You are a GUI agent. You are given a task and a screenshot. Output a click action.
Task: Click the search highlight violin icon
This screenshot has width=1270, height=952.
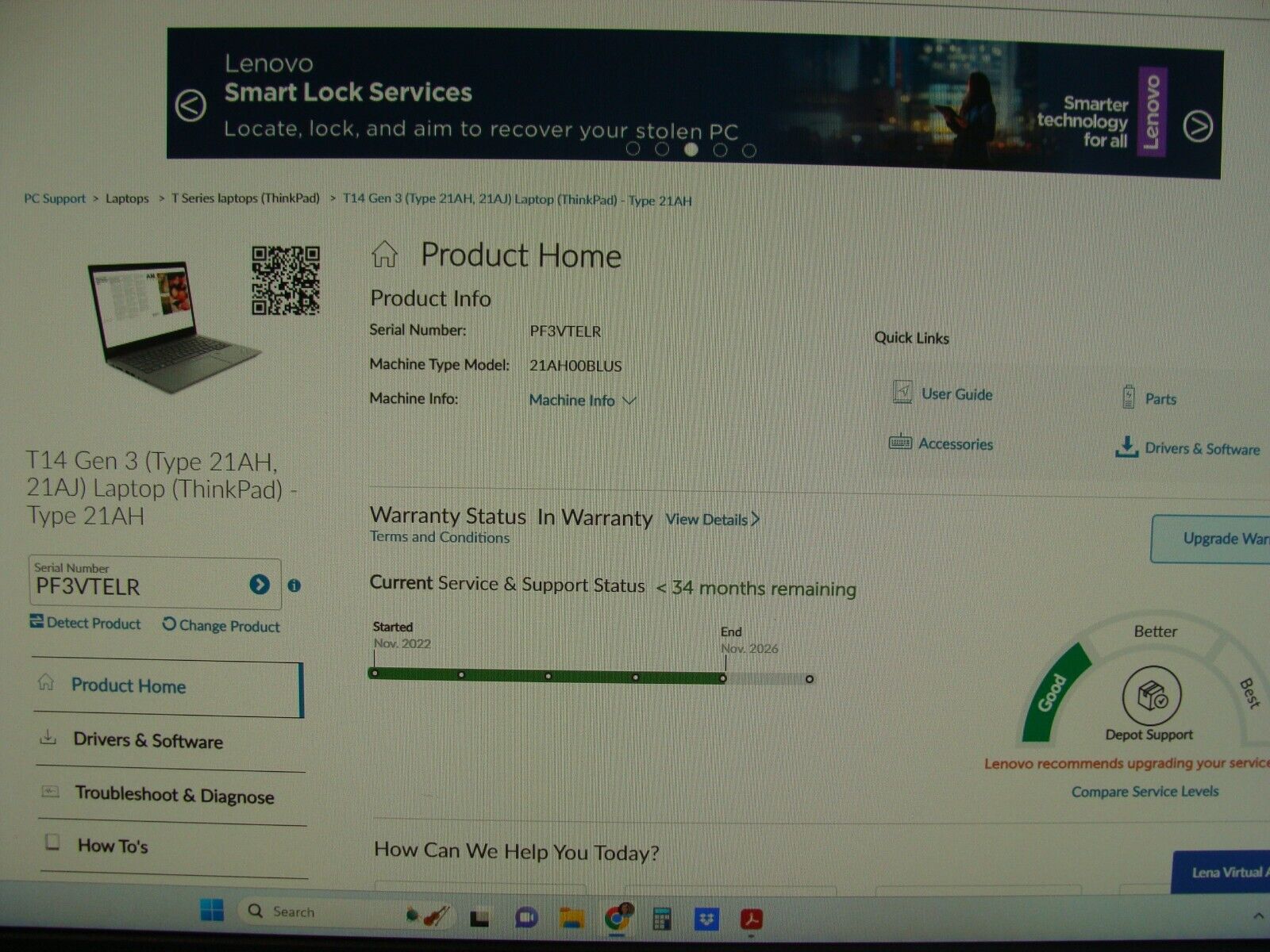(x=427, y=916)
